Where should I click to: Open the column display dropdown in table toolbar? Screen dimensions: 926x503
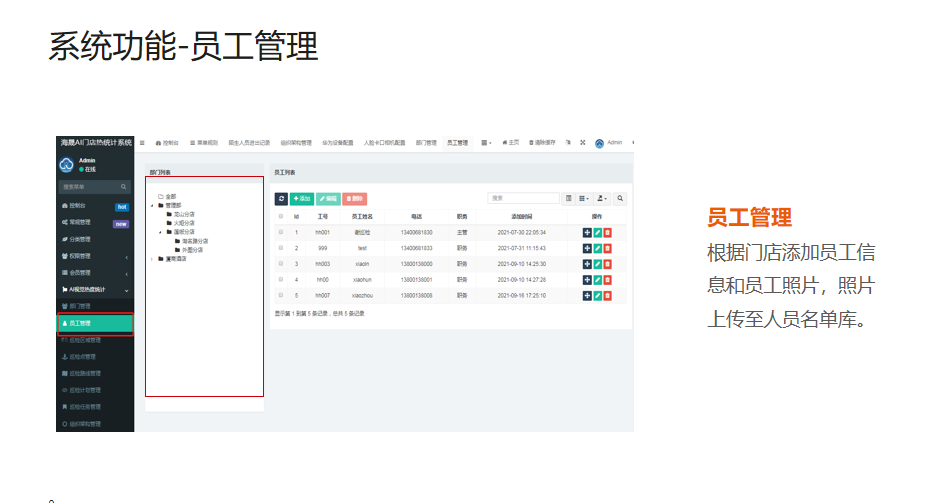(584, 199)
